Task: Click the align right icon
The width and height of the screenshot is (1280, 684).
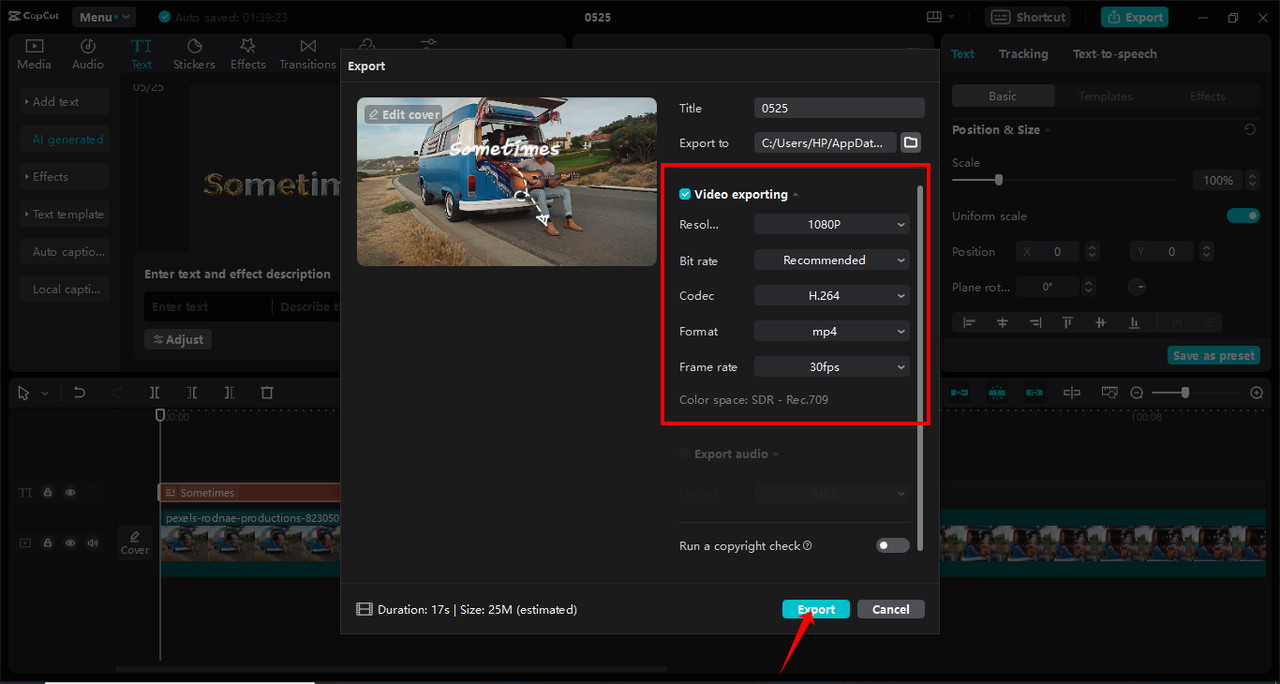Action: pos(1035,322)
